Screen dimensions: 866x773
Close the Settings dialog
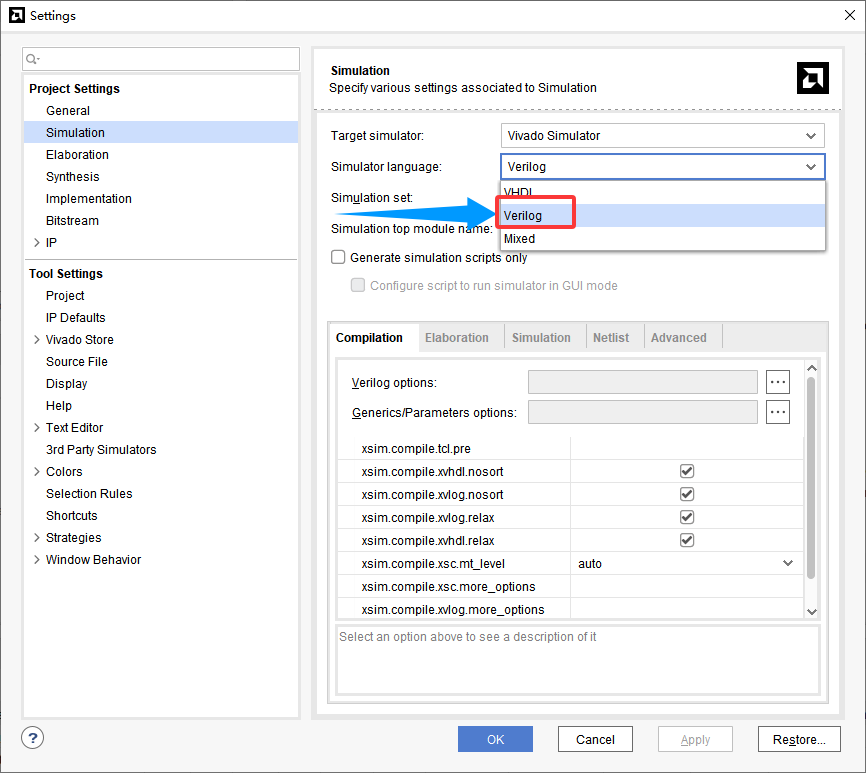coord(849,15)
